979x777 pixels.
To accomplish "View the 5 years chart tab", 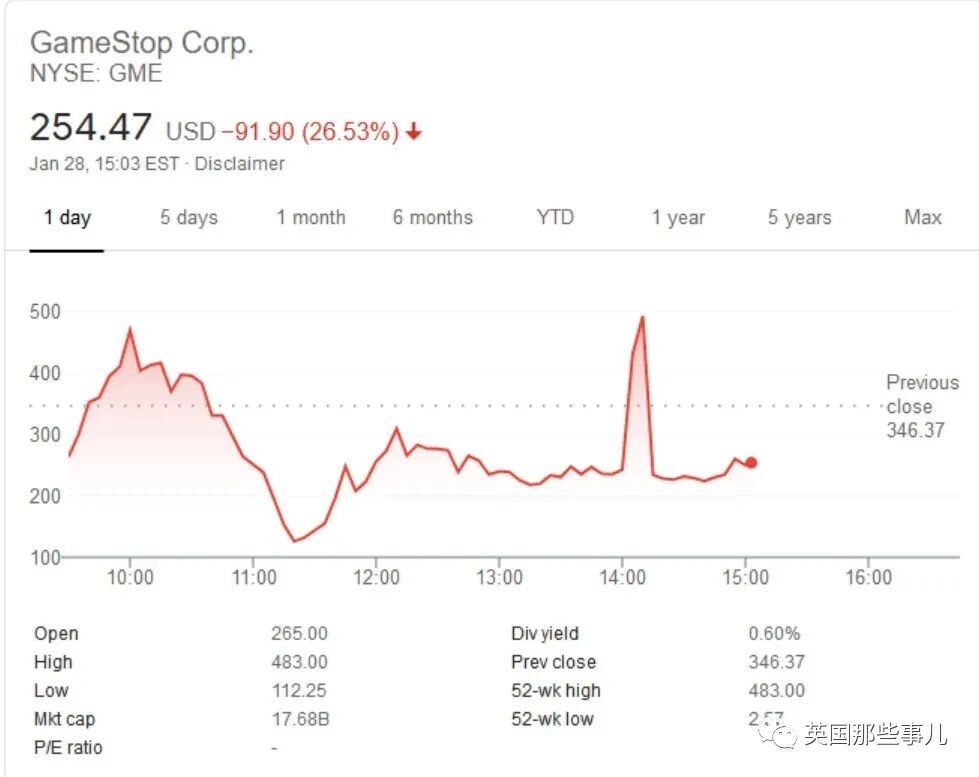I will click(x=800, y=217).
